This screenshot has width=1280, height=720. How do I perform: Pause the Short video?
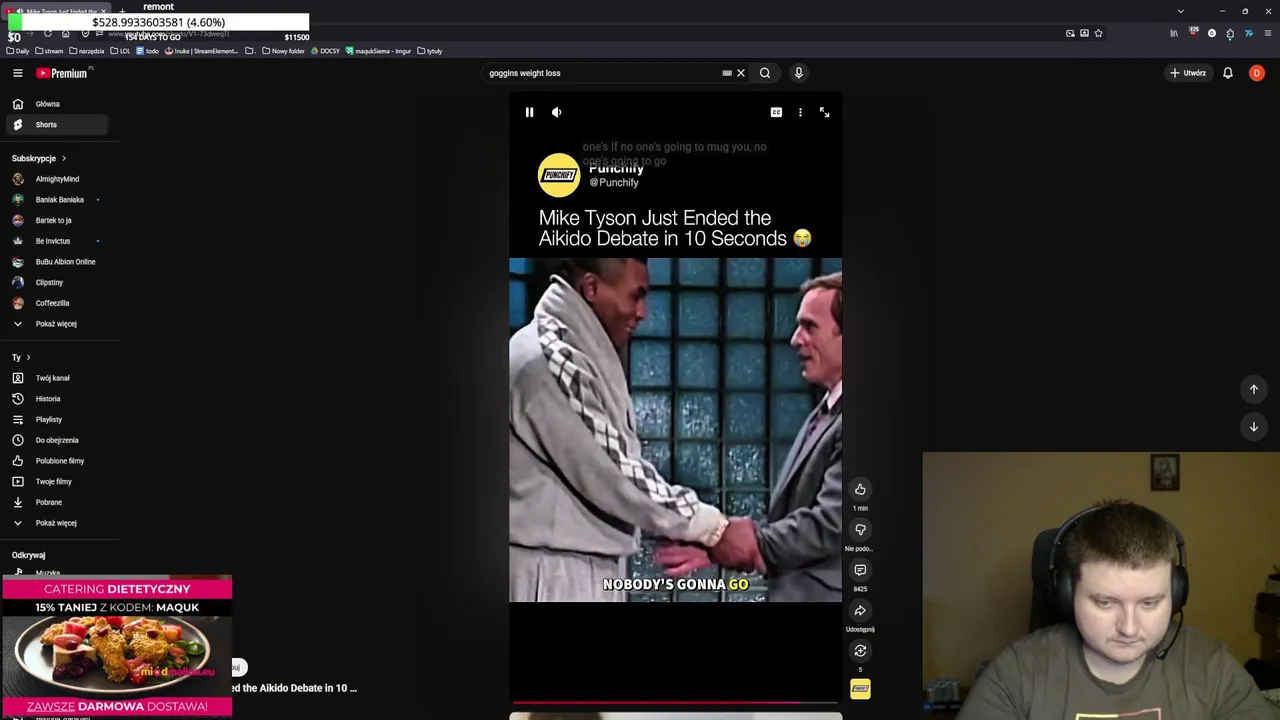click(529, 112)
